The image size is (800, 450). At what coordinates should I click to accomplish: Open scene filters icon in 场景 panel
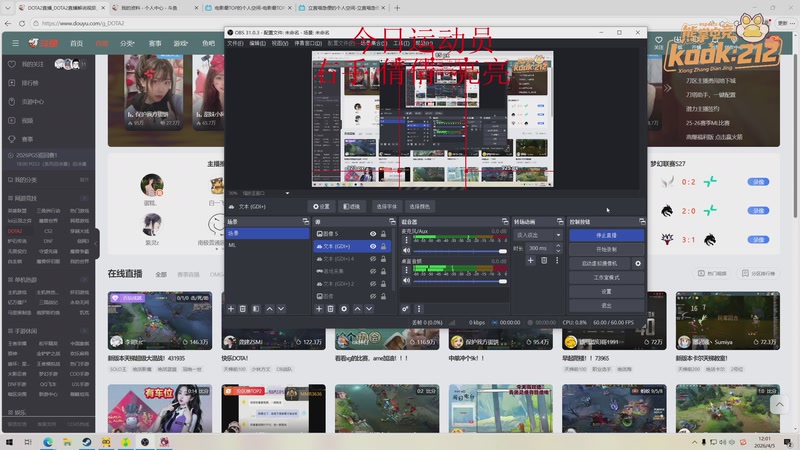click(256, 309)
